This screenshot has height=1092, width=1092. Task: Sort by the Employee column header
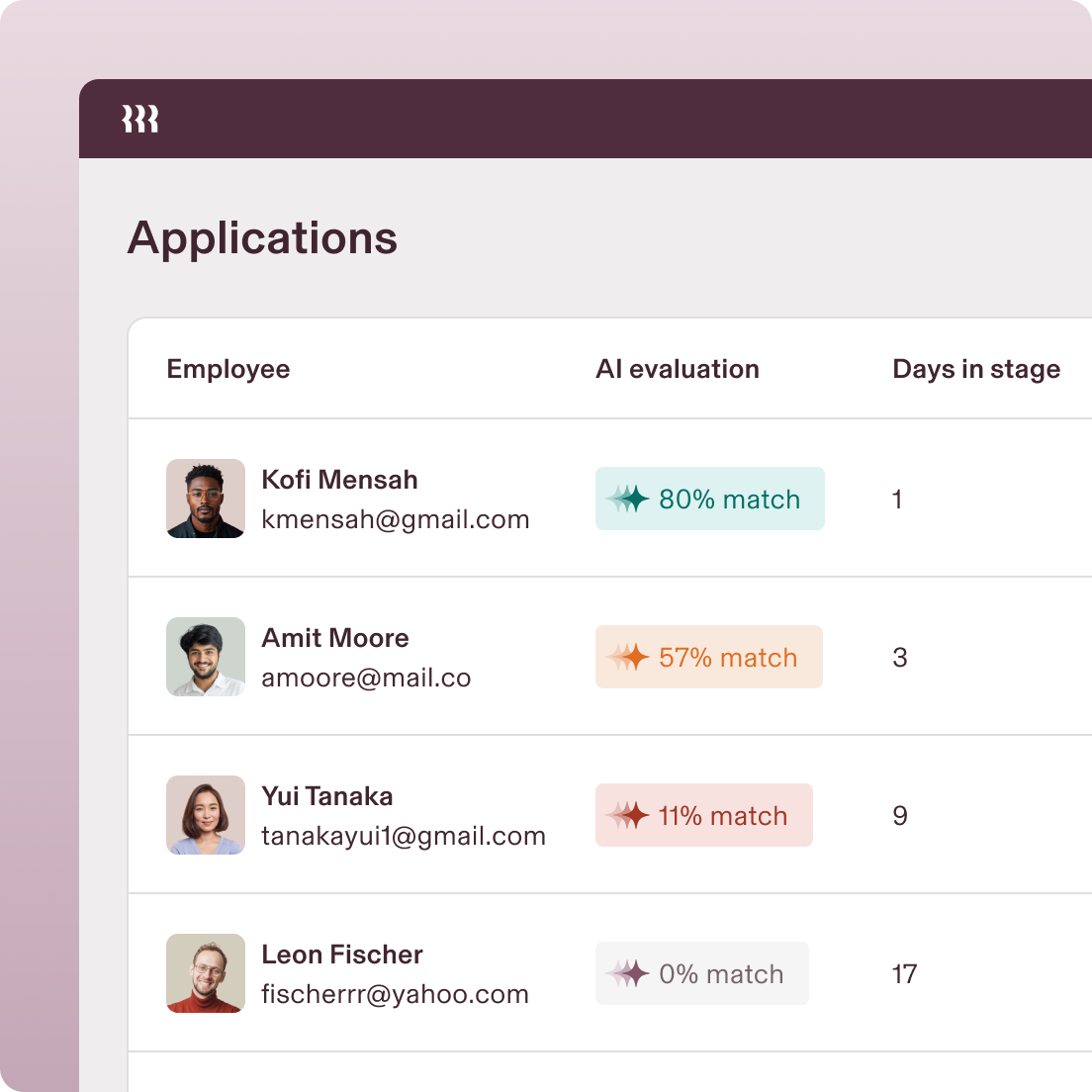227,369
